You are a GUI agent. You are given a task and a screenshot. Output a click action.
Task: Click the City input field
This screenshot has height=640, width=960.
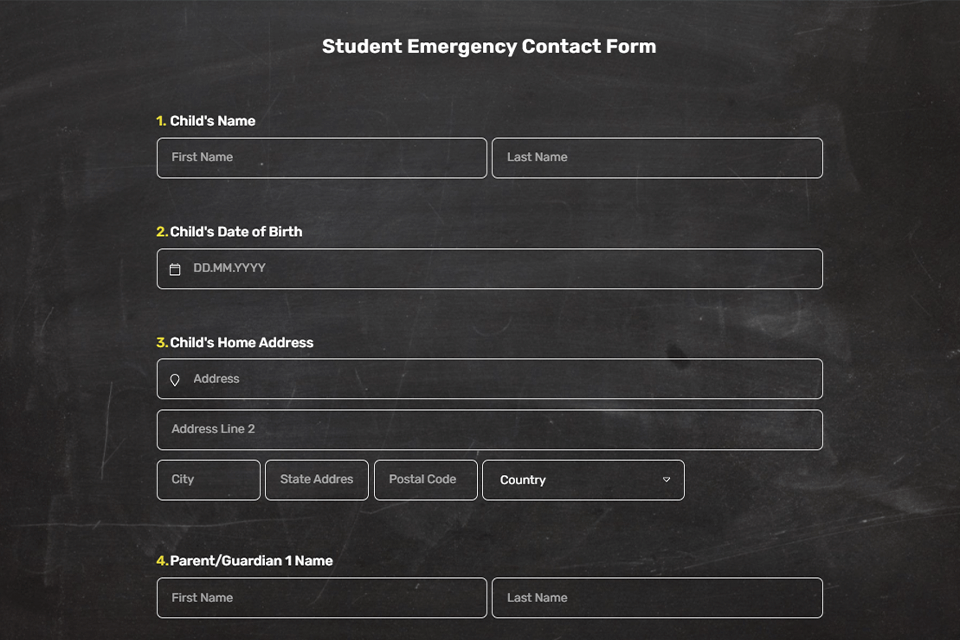click(x=208, y=480)
